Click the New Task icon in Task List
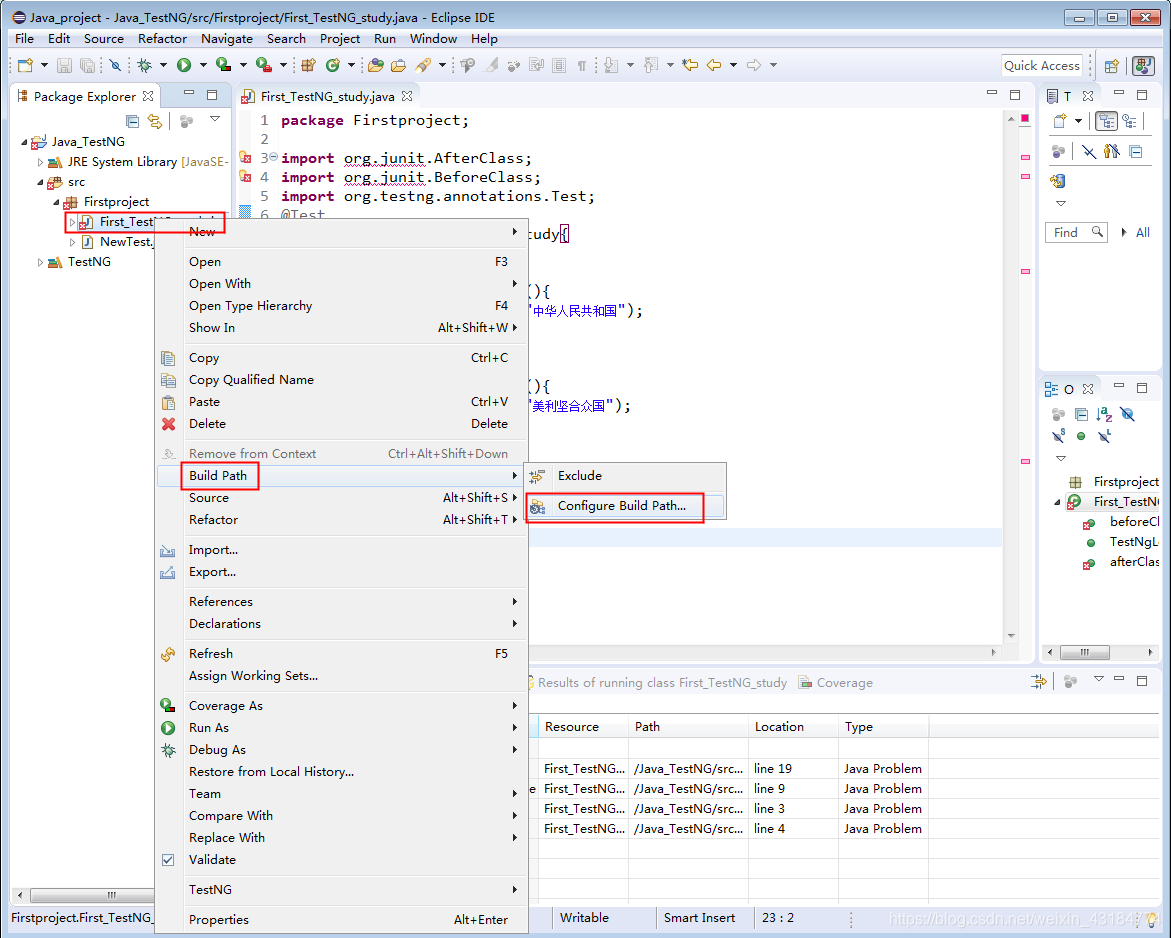Image resolution: width=1171 pixels, height=938 pixels. 1060,121
